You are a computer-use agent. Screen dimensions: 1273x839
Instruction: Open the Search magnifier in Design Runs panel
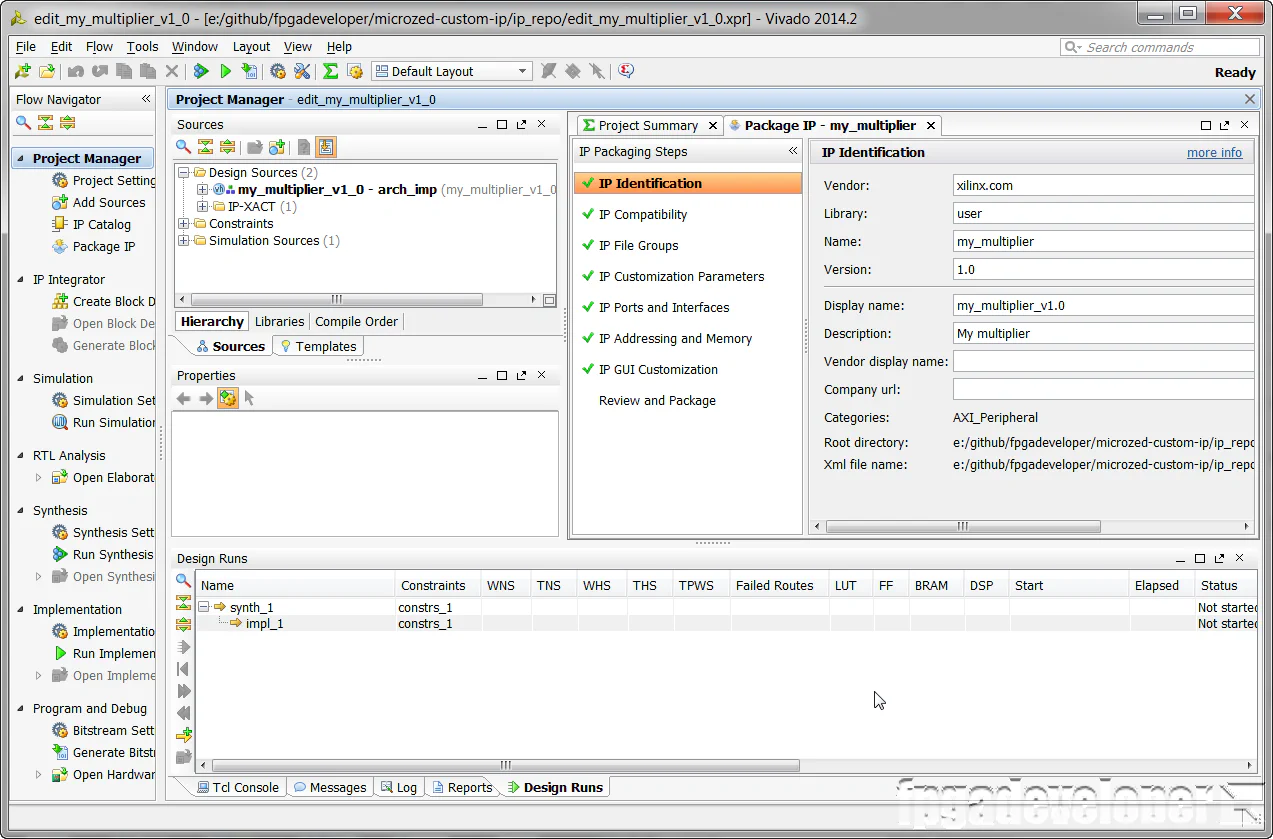click(x=183, y=581)
